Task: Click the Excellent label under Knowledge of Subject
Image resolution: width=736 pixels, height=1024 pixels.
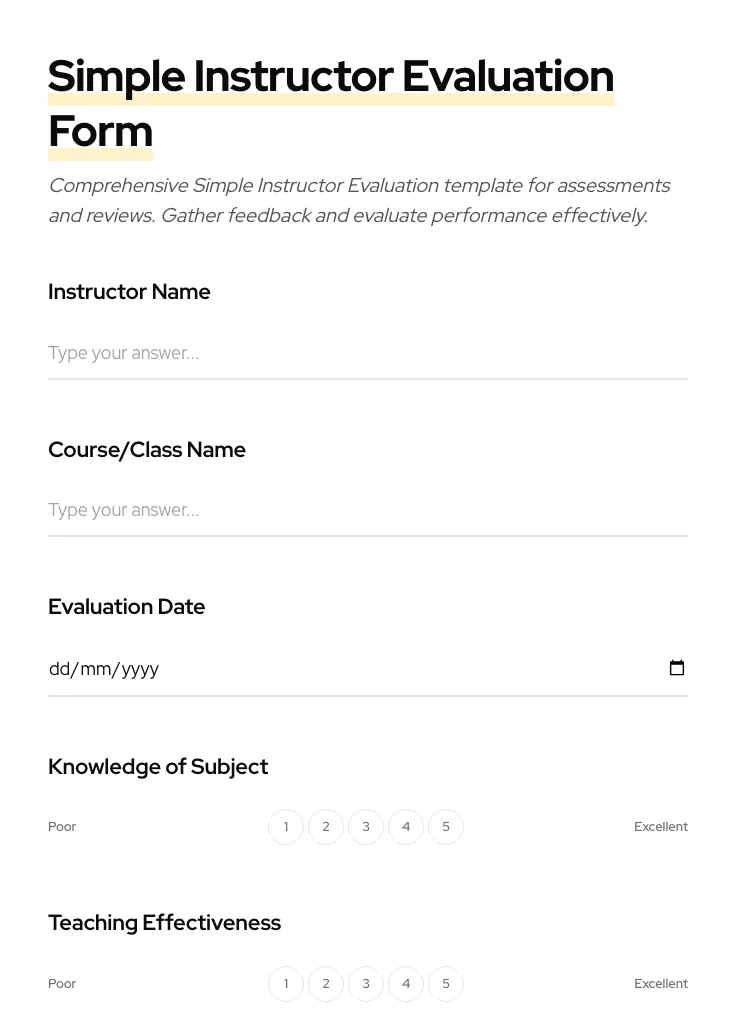Action: (661, 827)
